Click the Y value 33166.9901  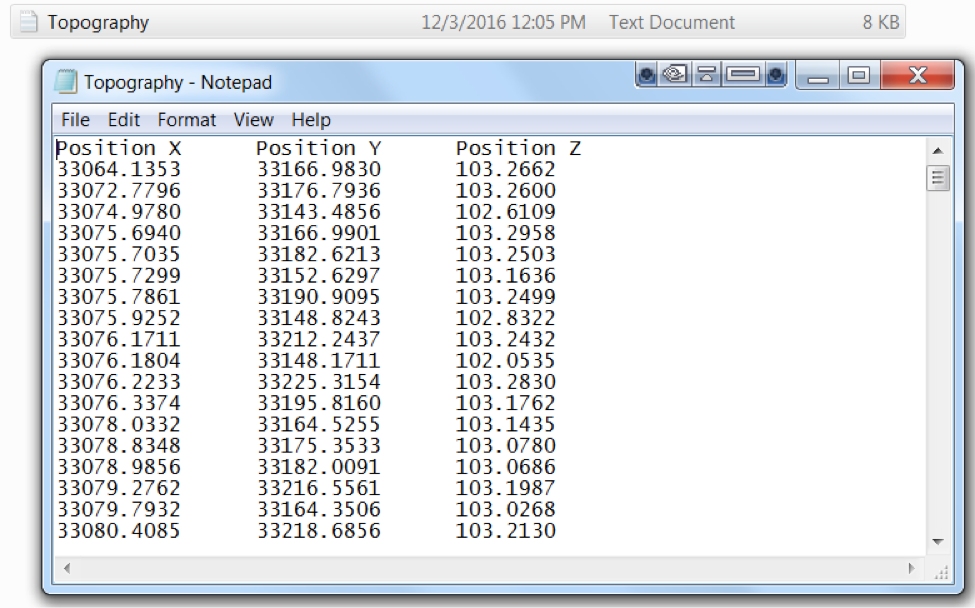[x=319, y=233]
